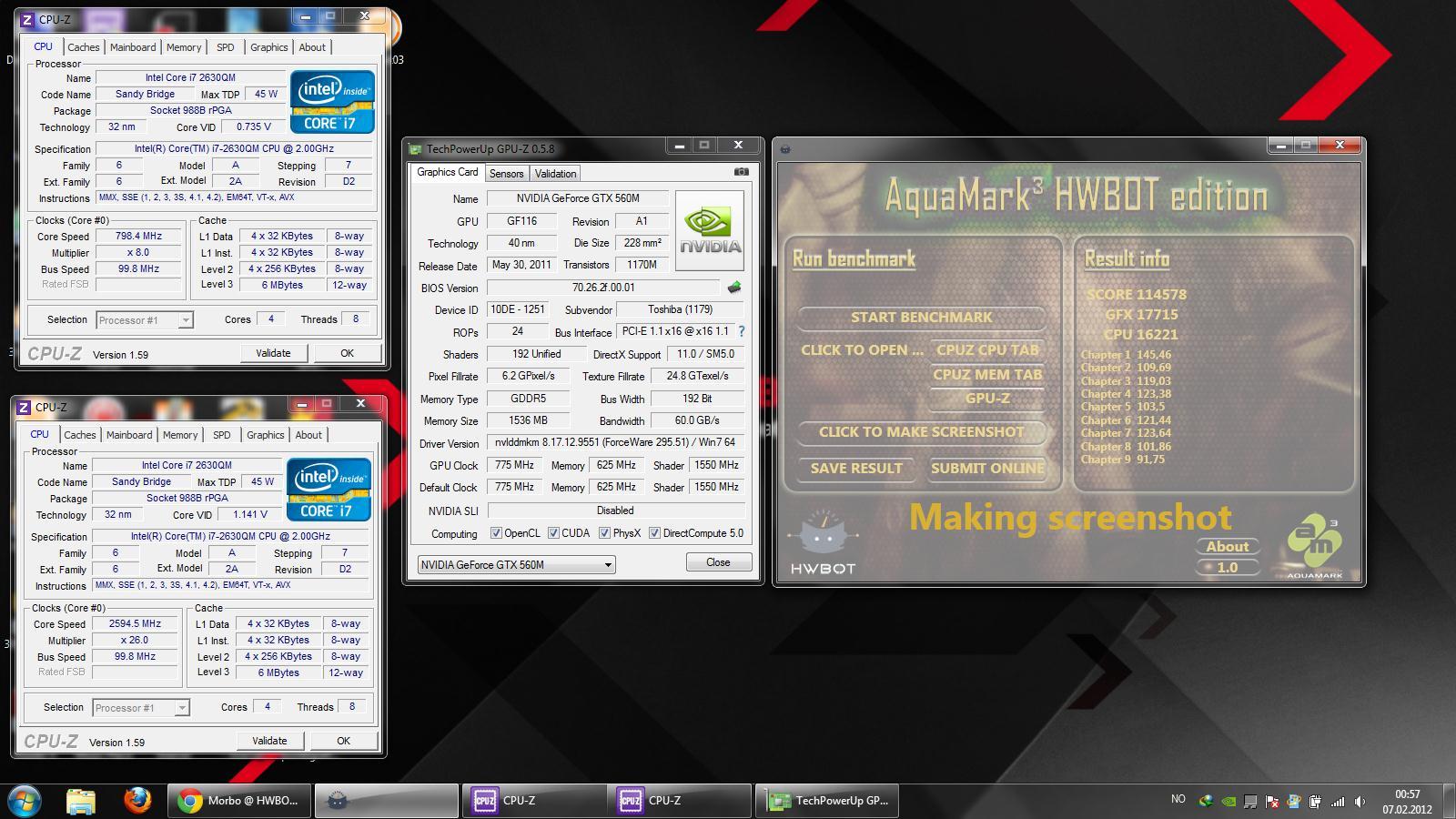Viewport: 1456px width, 819px height.
Task: Open Action Center flag tray icon
Action: pos(1272,802)
